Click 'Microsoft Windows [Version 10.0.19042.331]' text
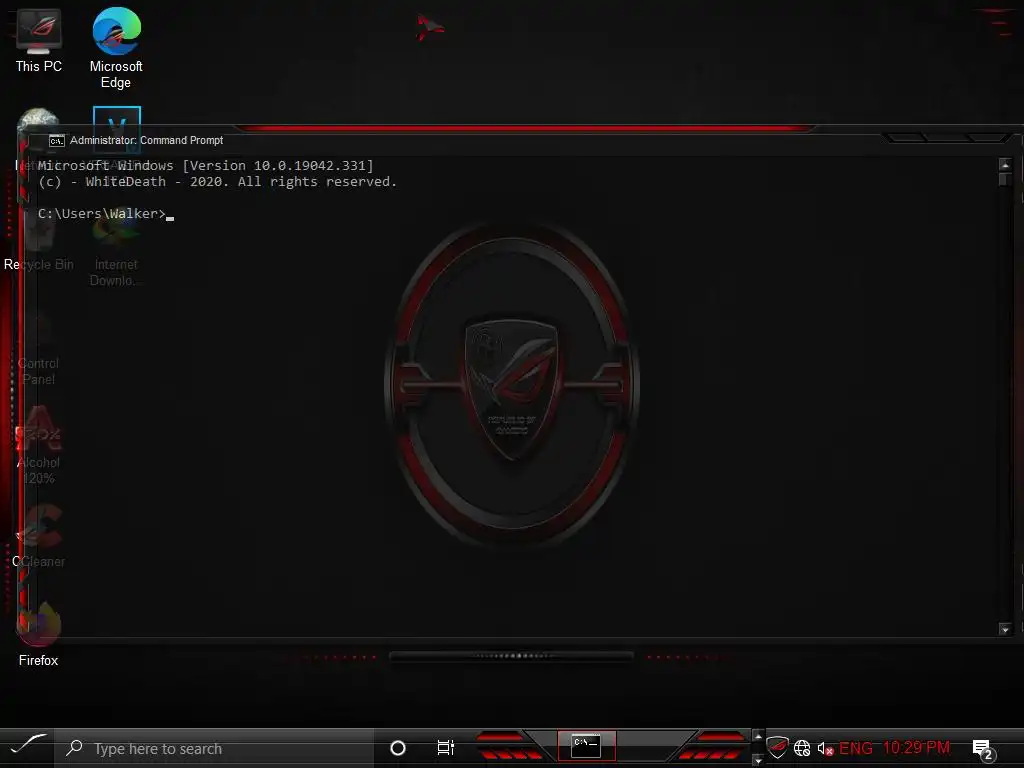Viewport: 1024px width, 768px height. (x=206, y=165)
